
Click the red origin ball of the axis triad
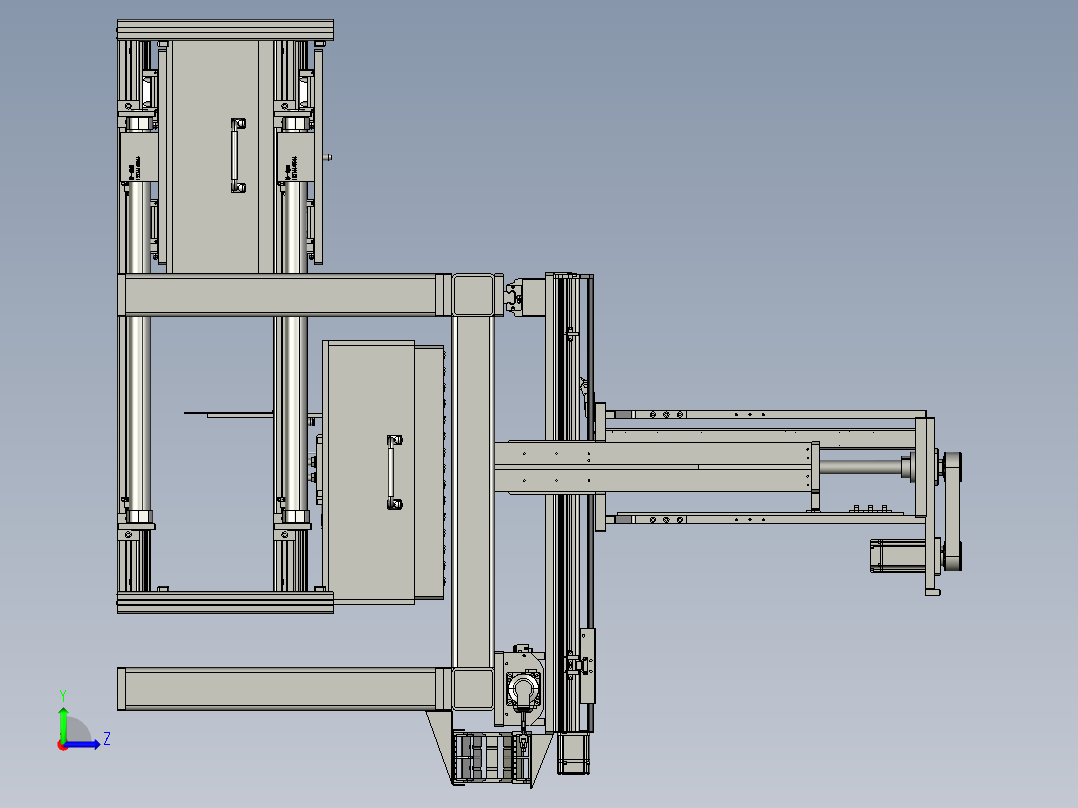tap(62, 746)
